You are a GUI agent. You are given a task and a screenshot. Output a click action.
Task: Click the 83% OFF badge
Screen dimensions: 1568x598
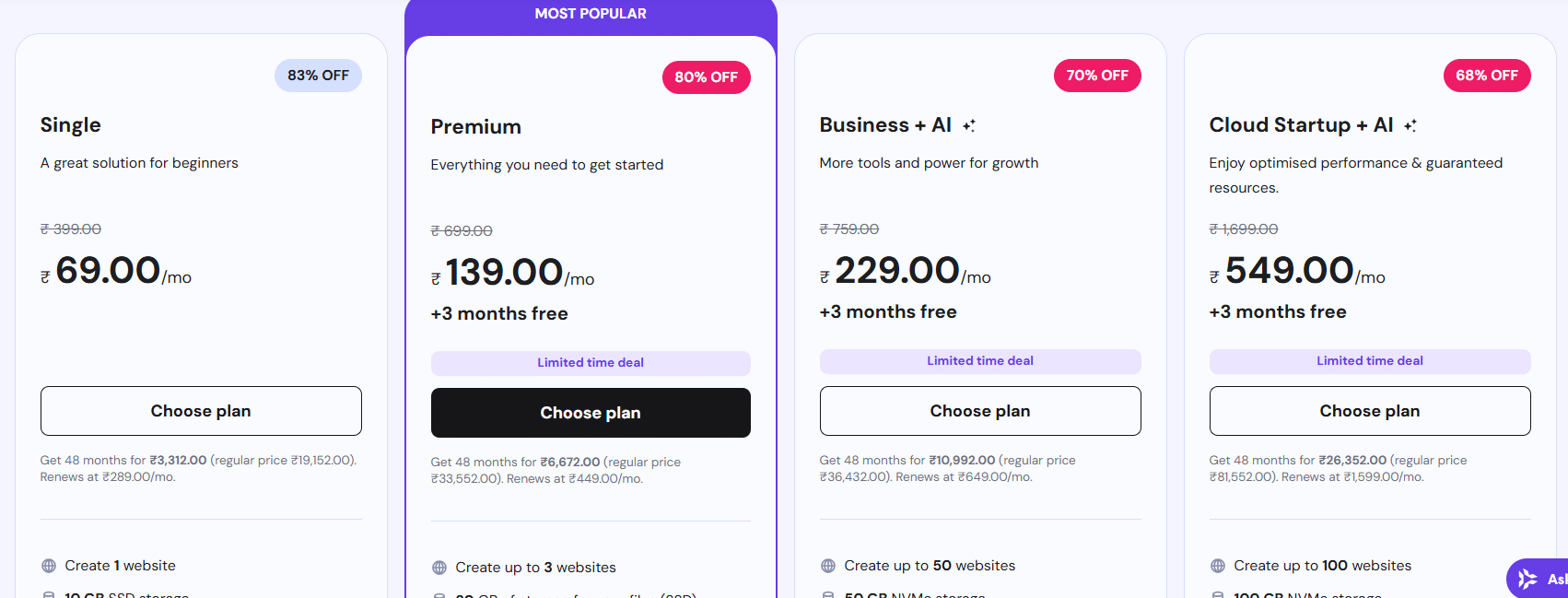coord(318,76)
